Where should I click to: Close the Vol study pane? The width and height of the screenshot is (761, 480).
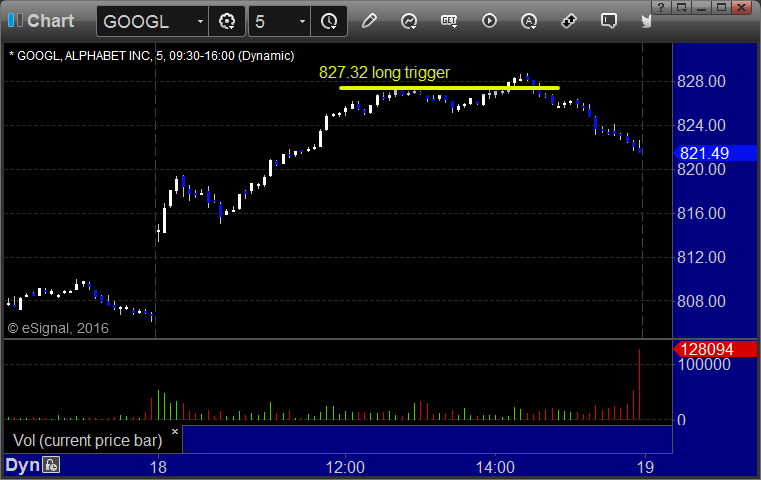175,431
